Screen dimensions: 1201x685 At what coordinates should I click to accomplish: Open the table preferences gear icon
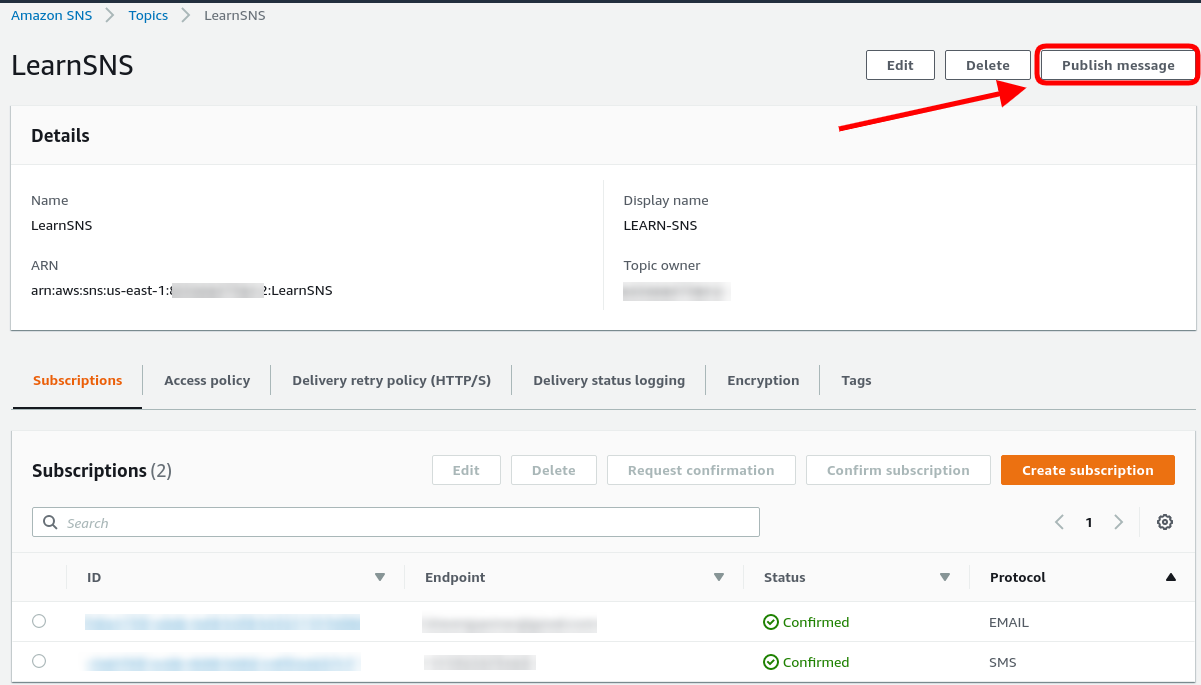click(1164, 522)
